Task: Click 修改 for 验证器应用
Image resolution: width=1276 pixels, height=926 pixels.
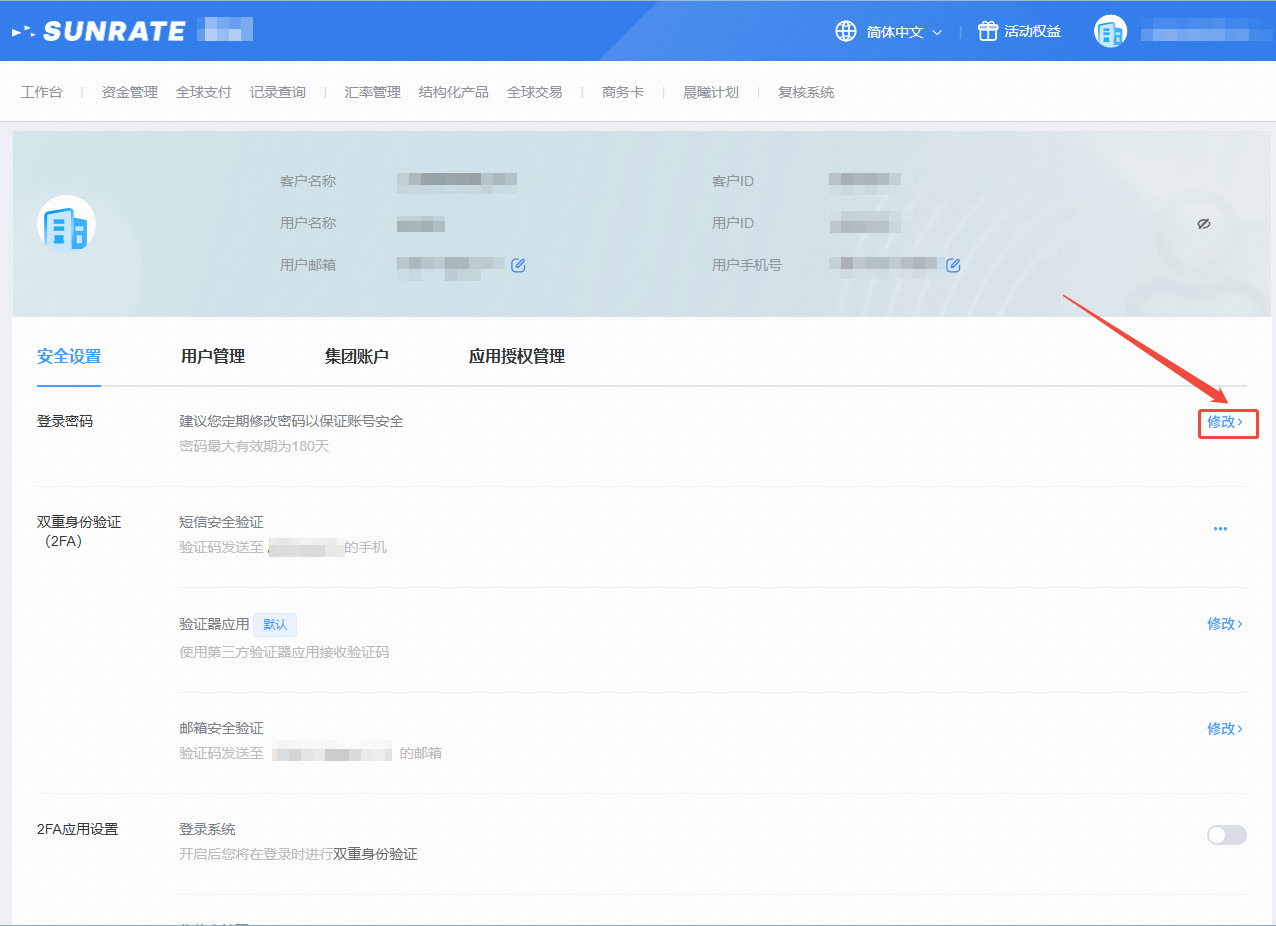Action: tap(1224, 624)
